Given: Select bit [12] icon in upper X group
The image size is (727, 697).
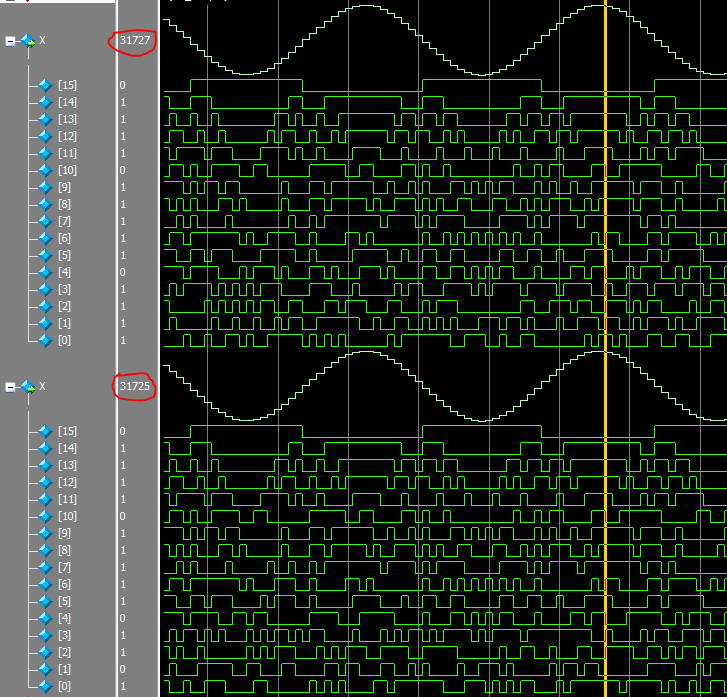Looking at the screenshot, I should (45, 136).
